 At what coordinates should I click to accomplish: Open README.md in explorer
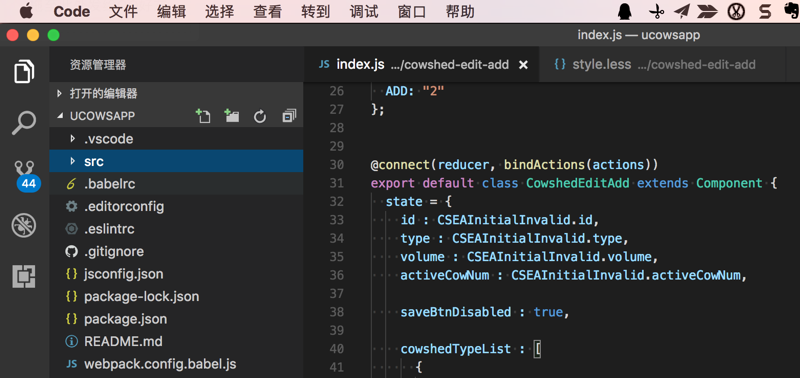(123, 341)
